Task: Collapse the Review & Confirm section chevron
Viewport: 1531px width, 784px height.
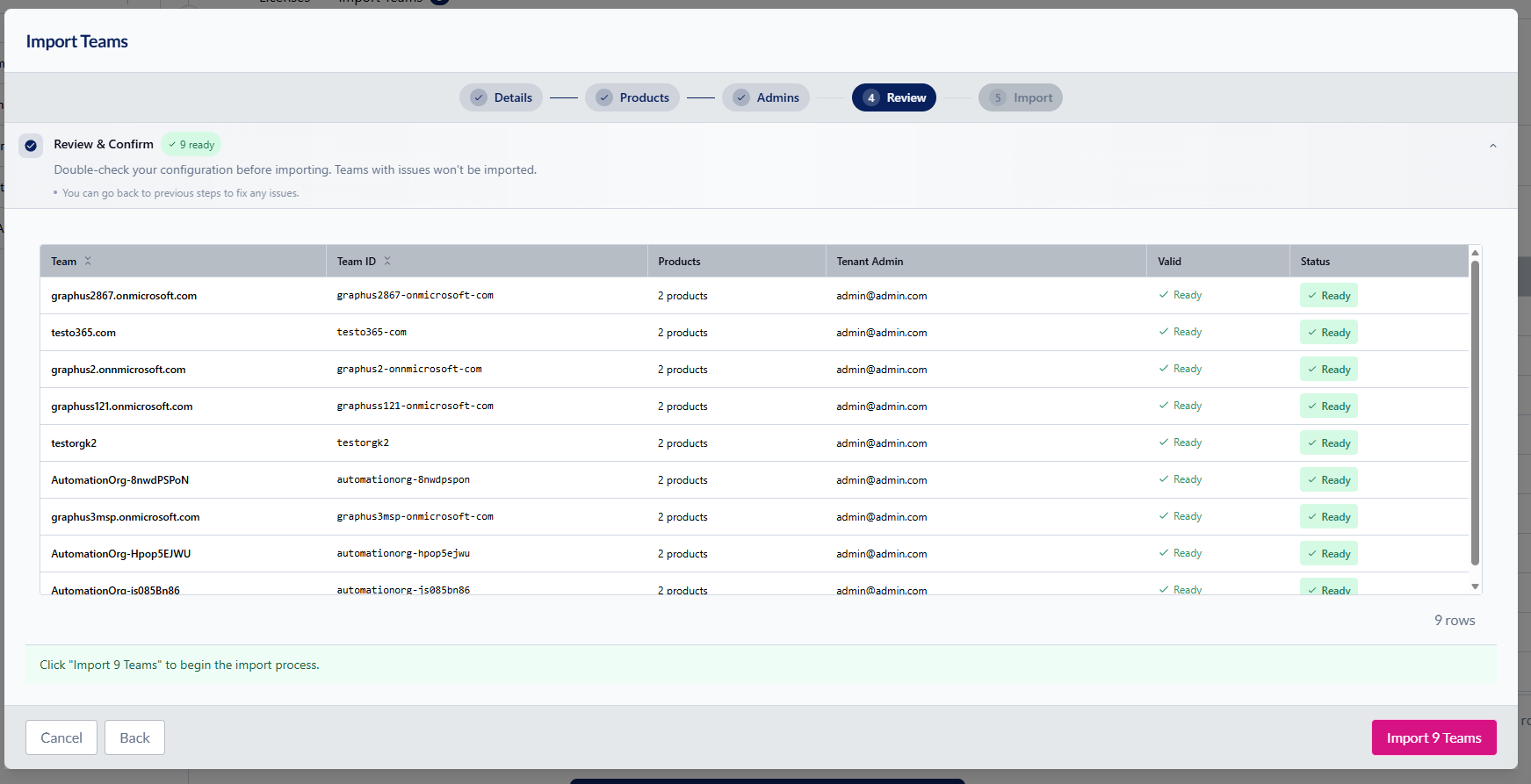Action: point(1492,146)
